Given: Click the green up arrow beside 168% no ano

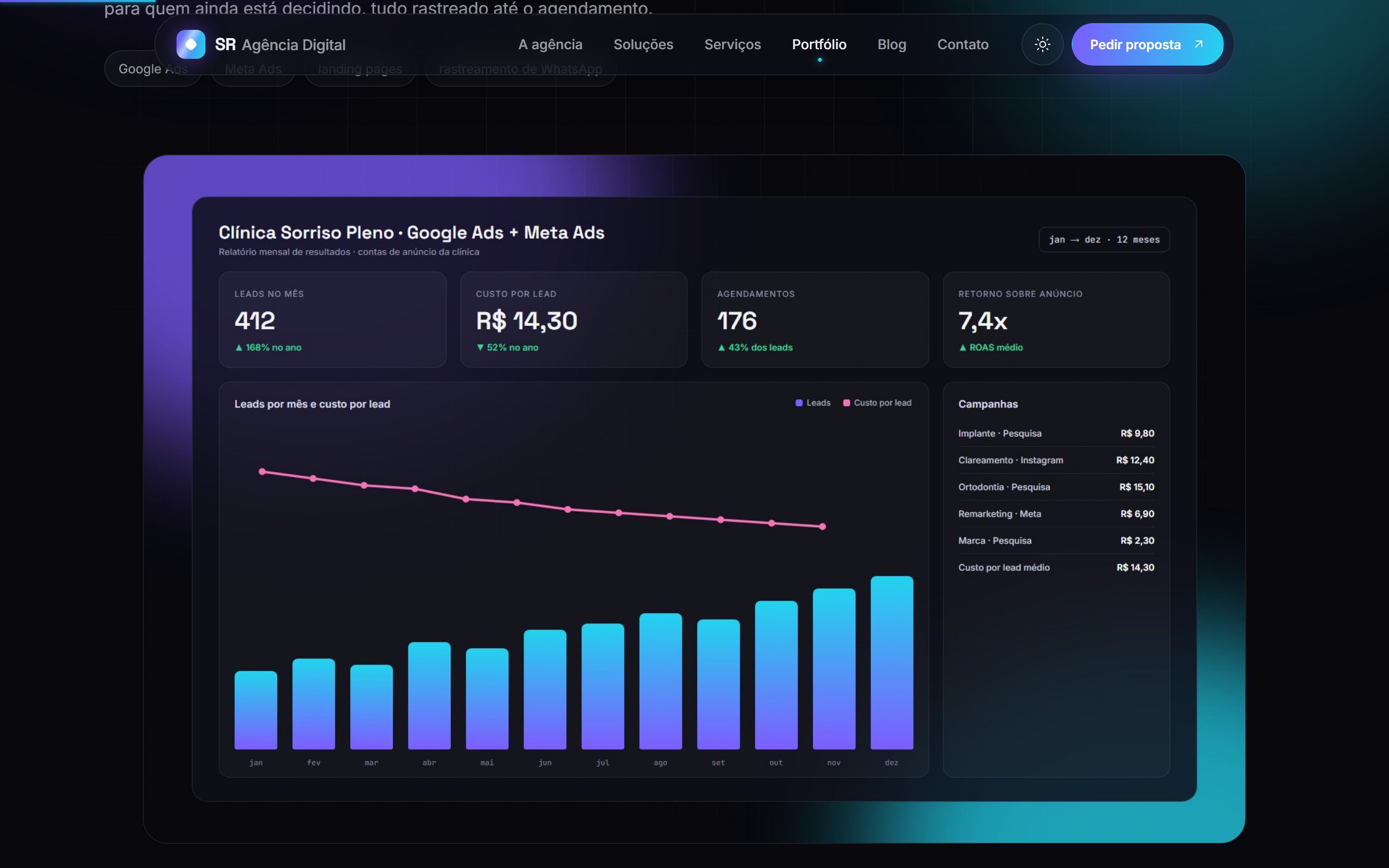Looking at the screenshot, I should (x=239, y=348).
